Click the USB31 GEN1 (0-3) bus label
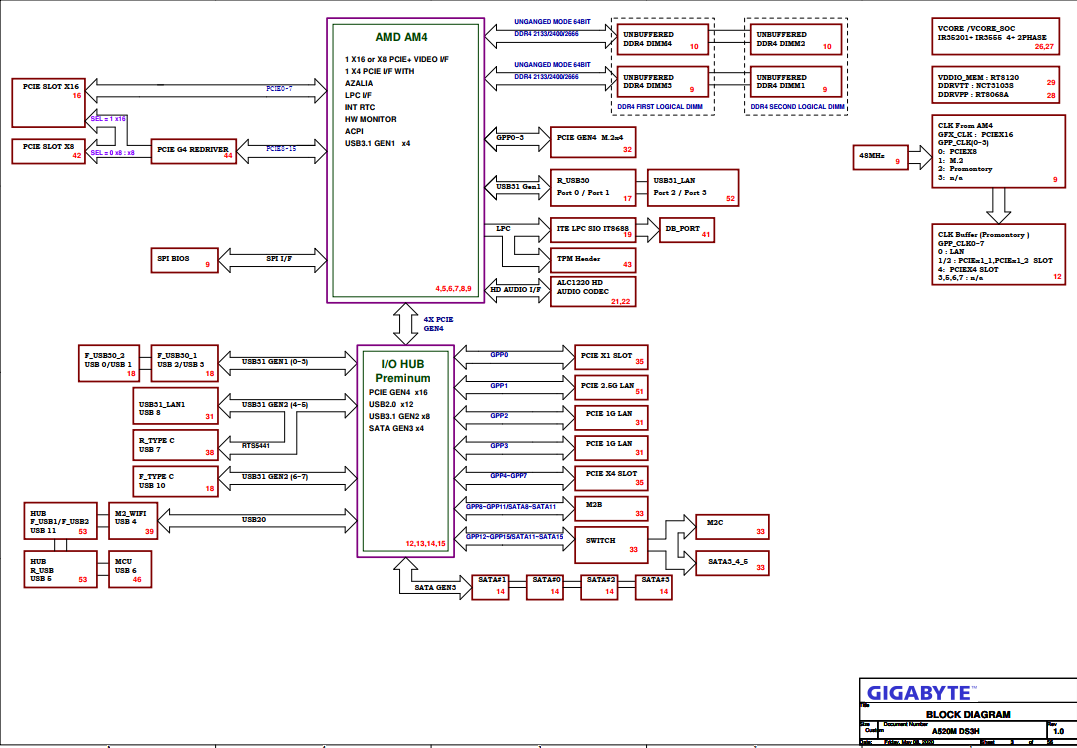 point(275,361)
